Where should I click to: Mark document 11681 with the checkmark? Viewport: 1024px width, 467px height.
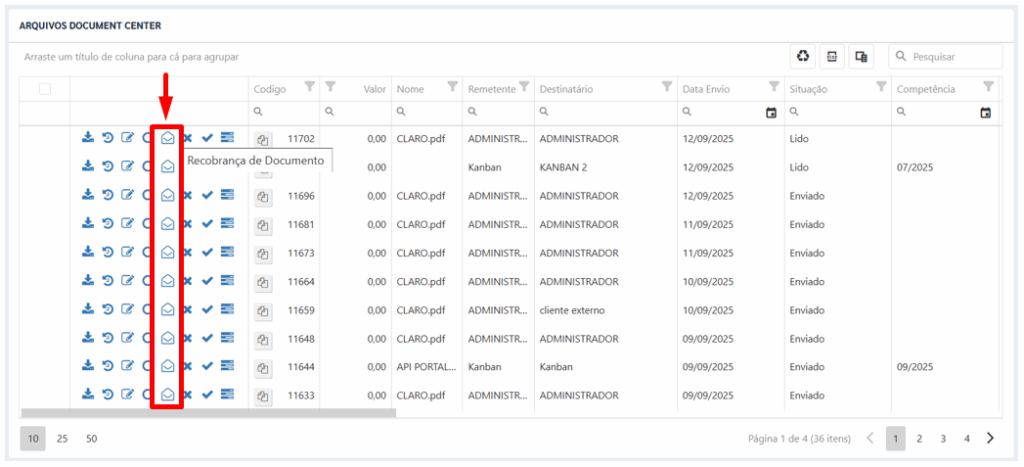coord(208,223)
